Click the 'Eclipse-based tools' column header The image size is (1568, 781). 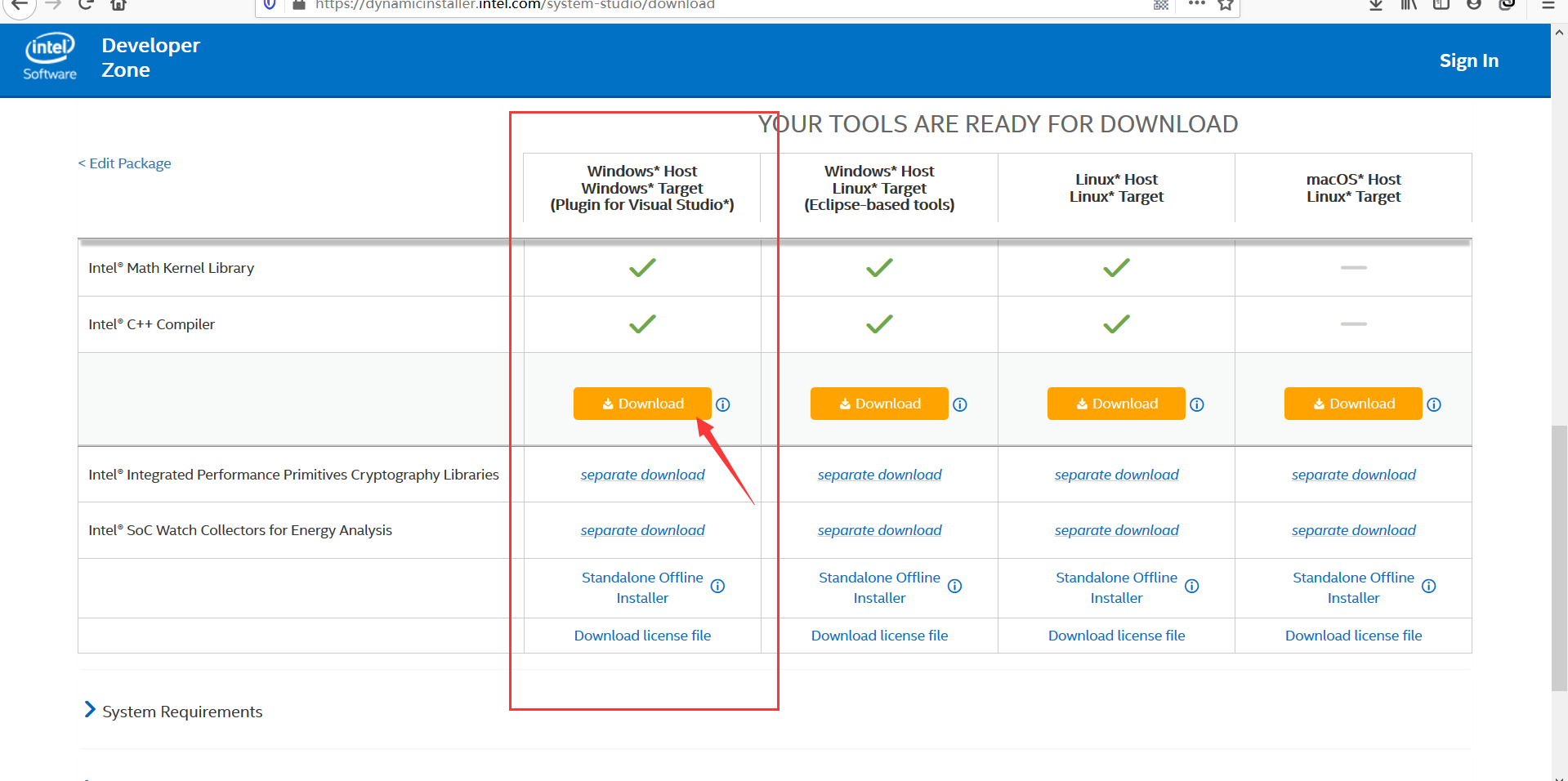(x=879, y=188)
